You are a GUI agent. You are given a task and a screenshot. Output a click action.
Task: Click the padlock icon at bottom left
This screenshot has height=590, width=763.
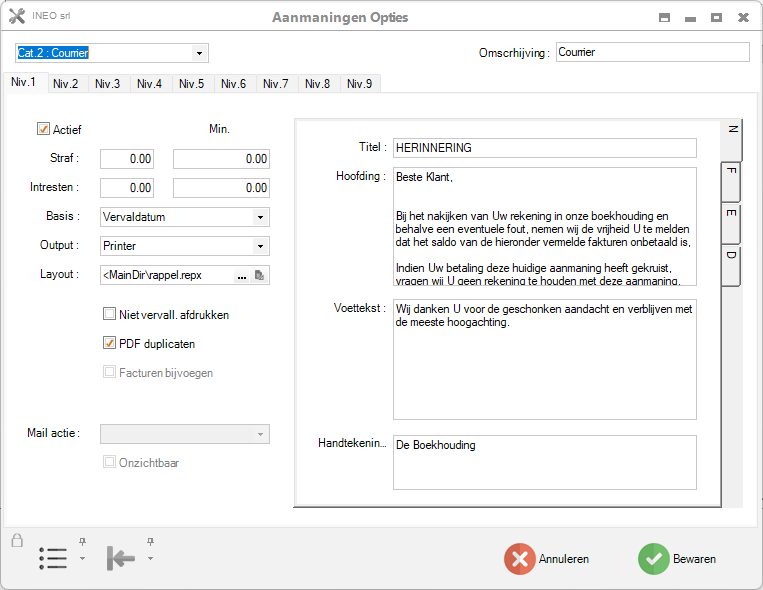click(x=17, y=541)
